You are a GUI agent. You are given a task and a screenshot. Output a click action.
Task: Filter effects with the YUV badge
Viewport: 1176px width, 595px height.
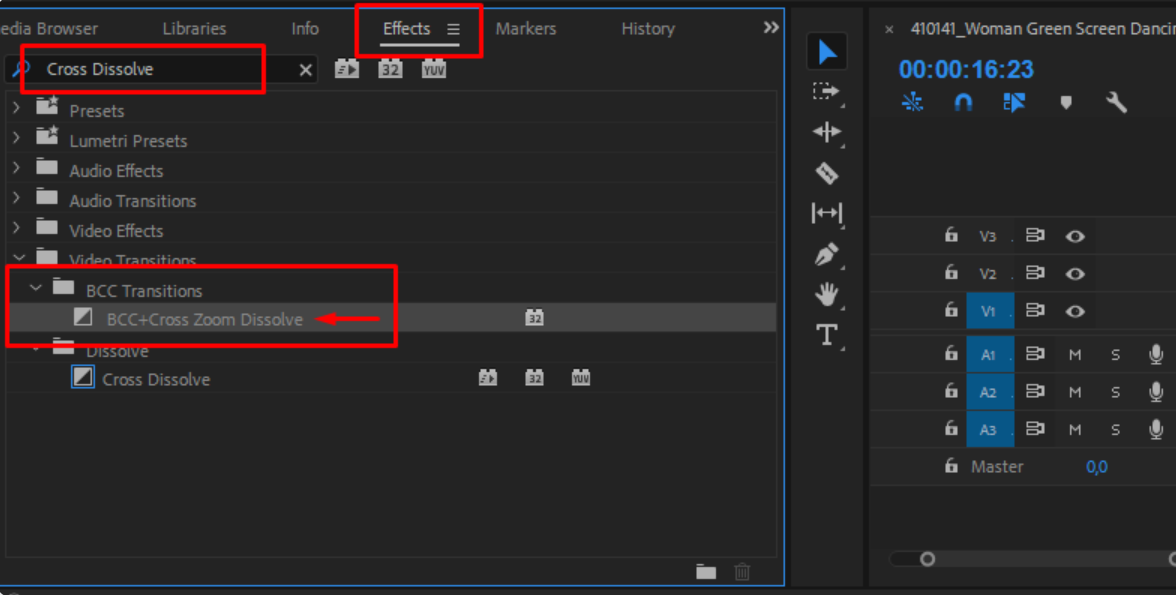tap(433, 69)
